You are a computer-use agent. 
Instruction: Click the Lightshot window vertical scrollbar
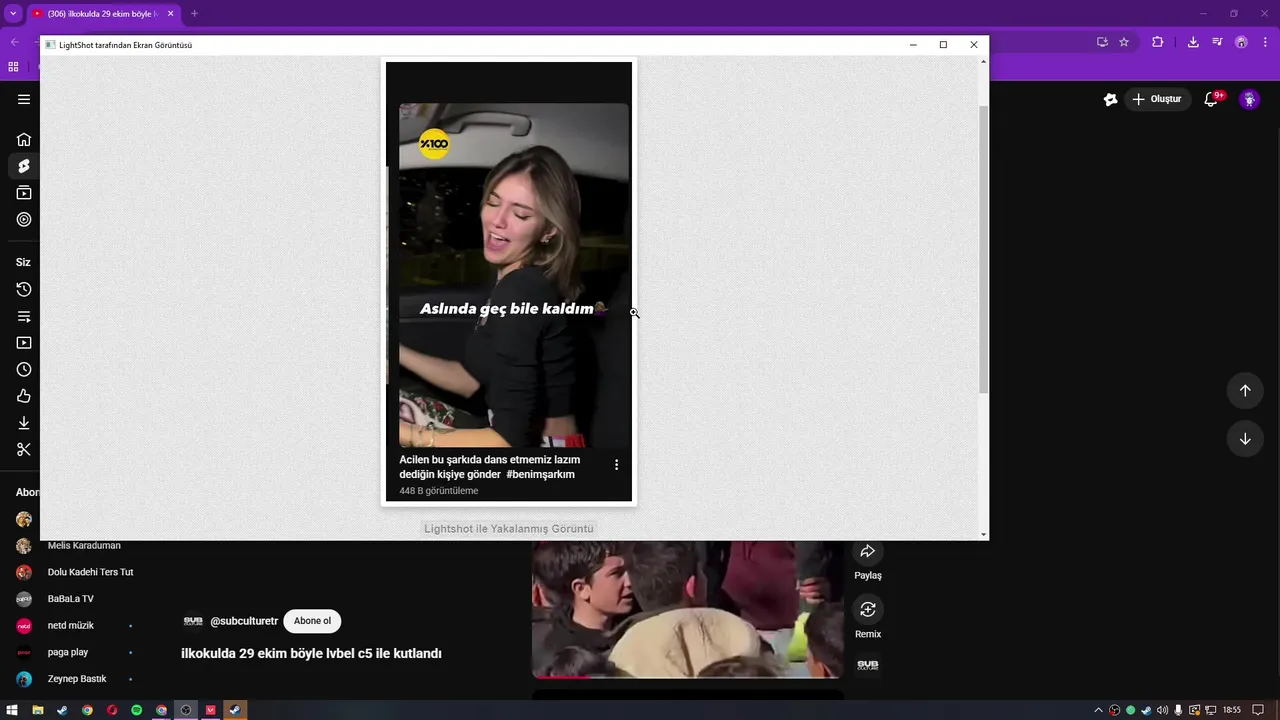tap(984, 248)
